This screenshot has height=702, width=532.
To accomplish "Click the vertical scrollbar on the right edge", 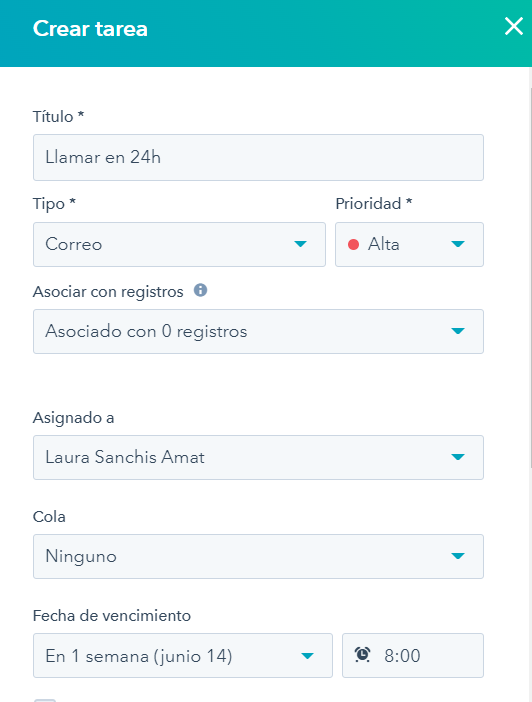I will pos(530,278).
